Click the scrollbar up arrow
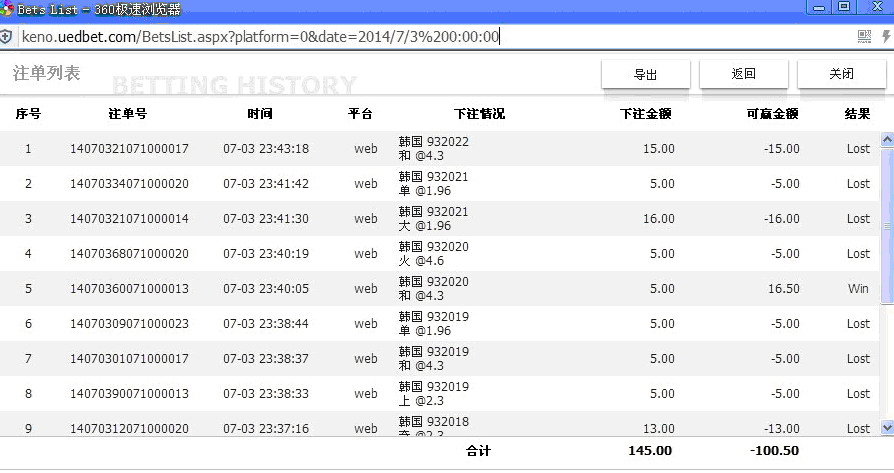894x473 pixels. click(887, 140)
